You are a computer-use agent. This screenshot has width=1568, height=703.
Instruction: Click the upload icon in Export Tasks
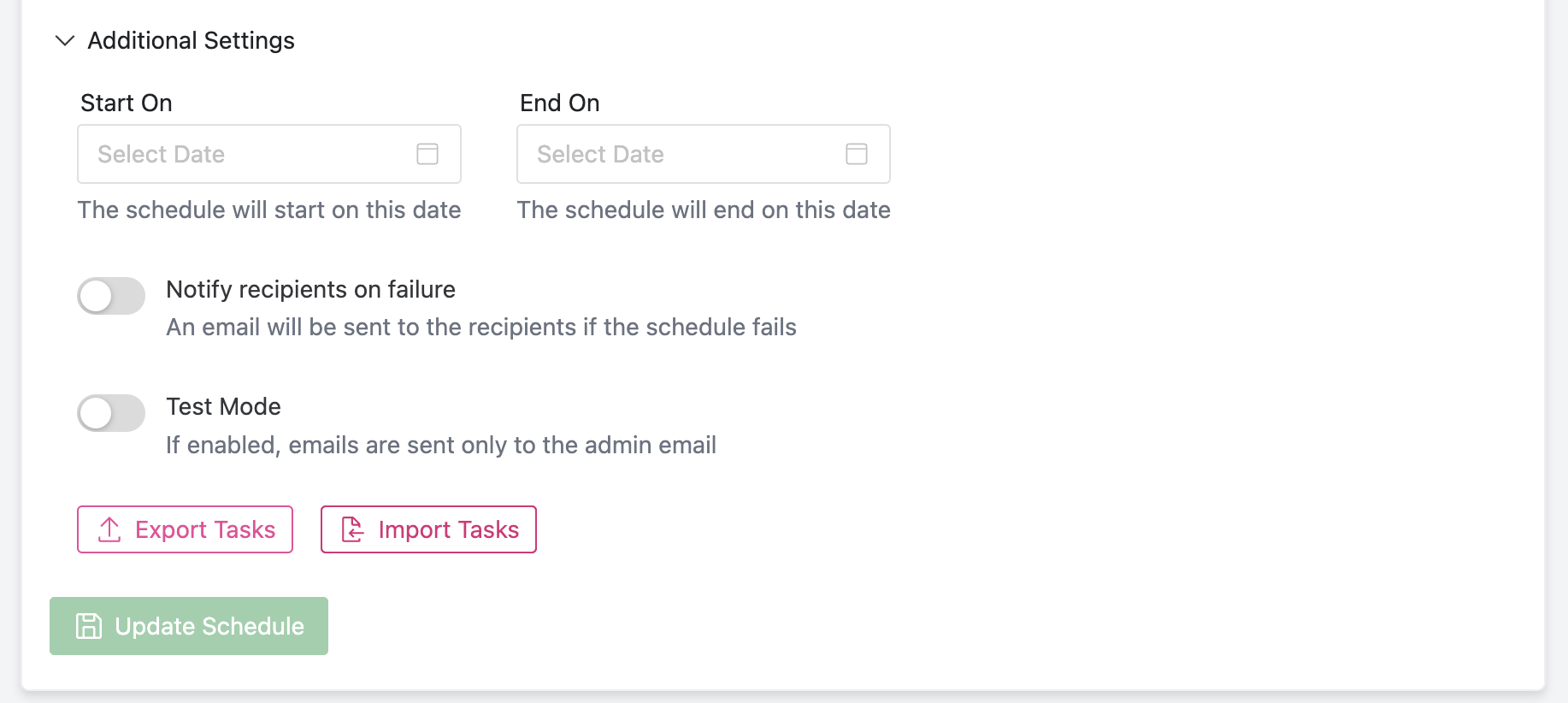[x=109, y=530]
